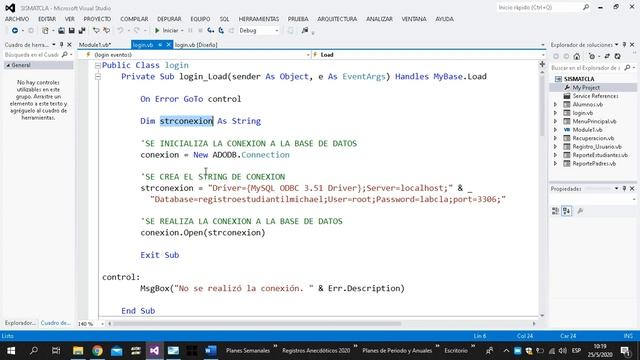This screenshot has width=640, height=360.
Task: Expand the ReporteEstudiantes.vb node
Action: [x=556, y=155]
